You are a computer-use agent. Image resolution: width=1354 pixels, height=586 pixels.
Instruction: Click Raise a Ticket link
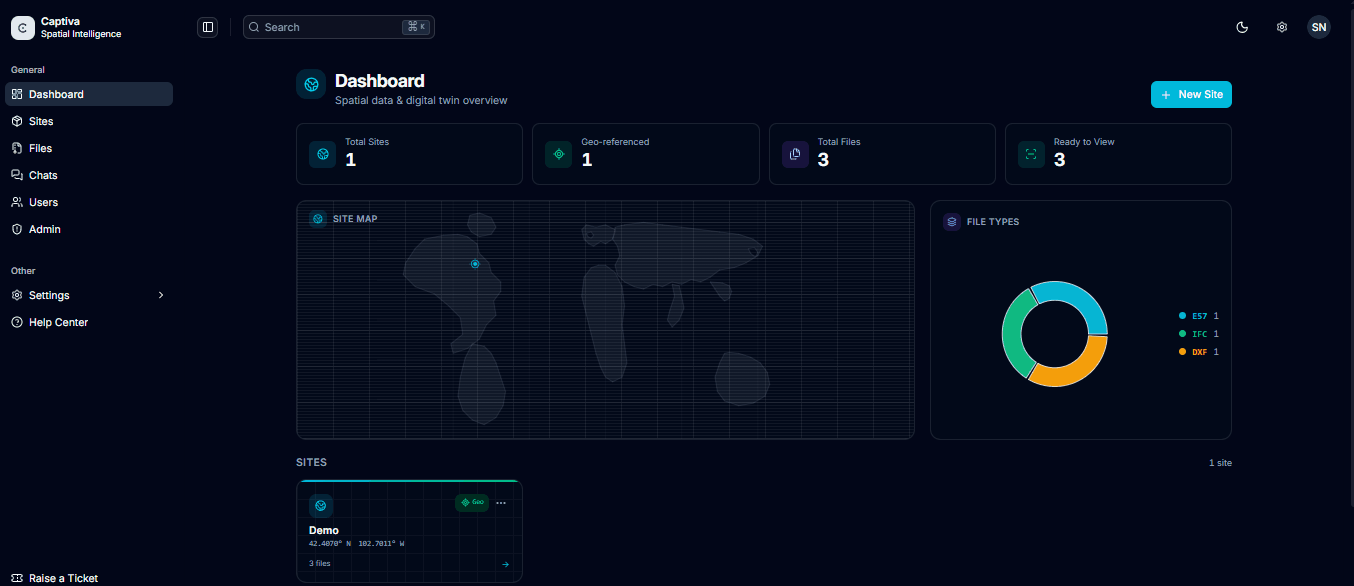point(63,578)
